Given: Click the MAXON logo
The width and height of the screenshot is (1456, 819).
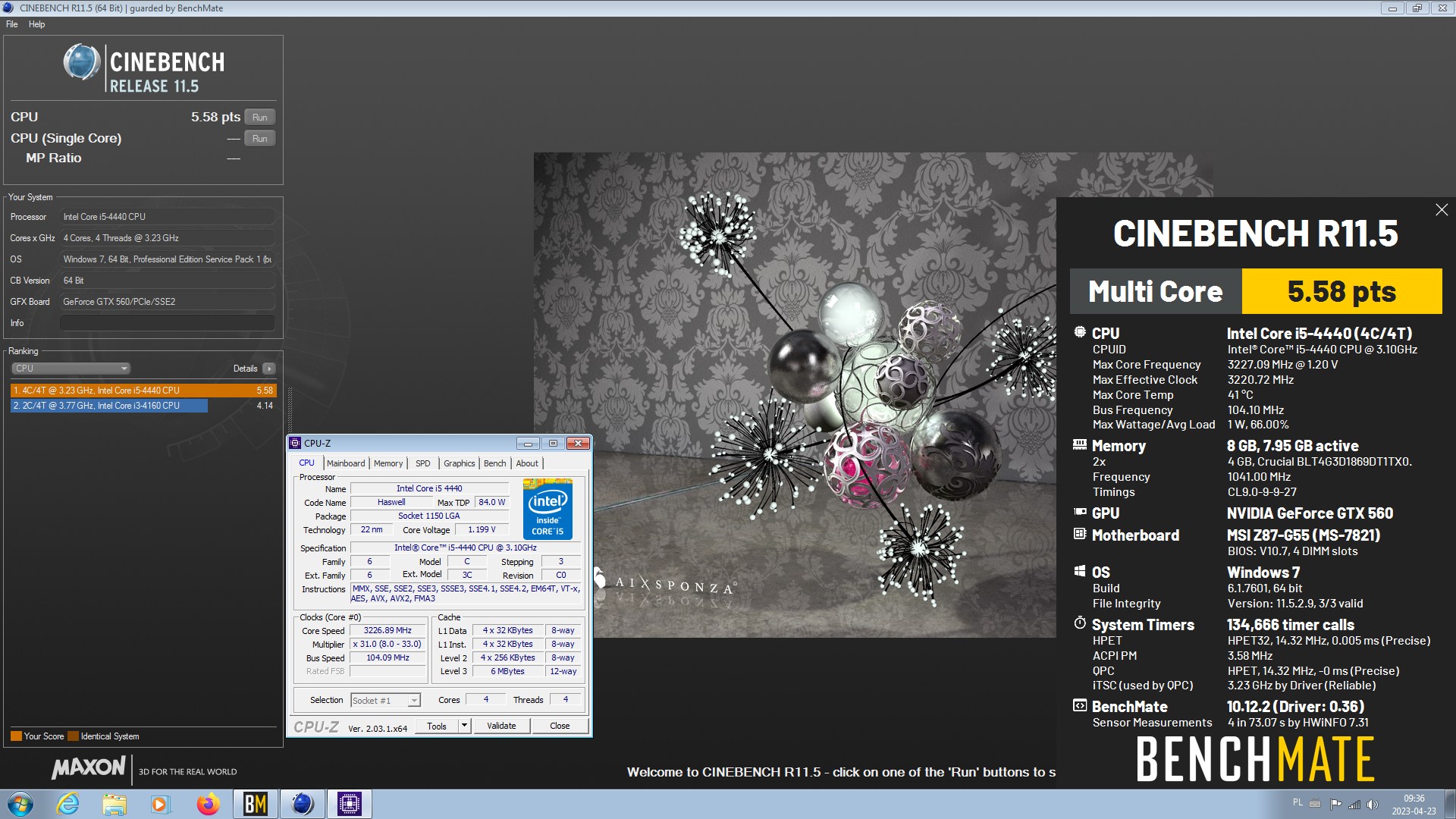Looking at the screenshot, I should pos(88,767).
